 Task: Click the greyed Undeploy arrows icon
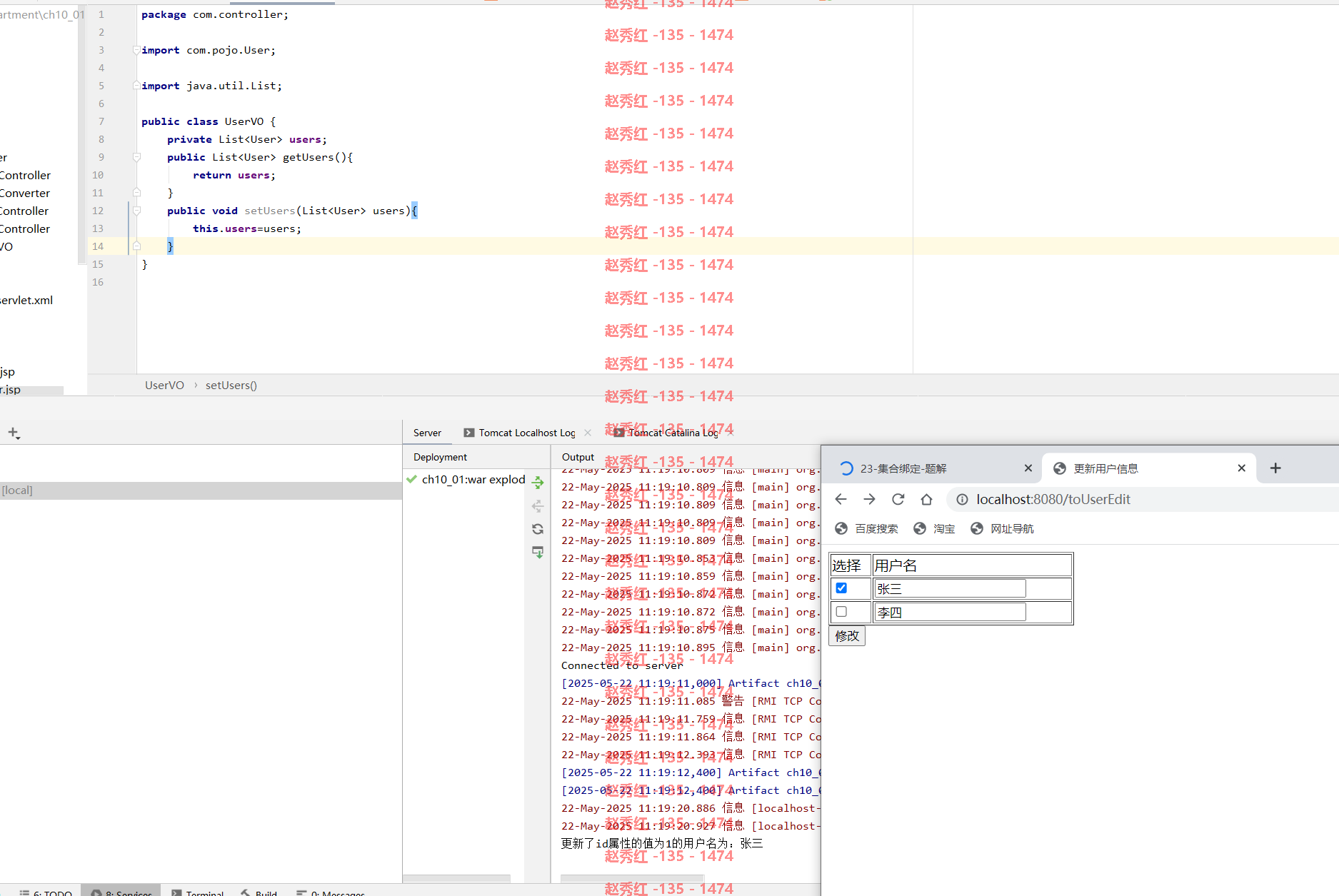538,506
